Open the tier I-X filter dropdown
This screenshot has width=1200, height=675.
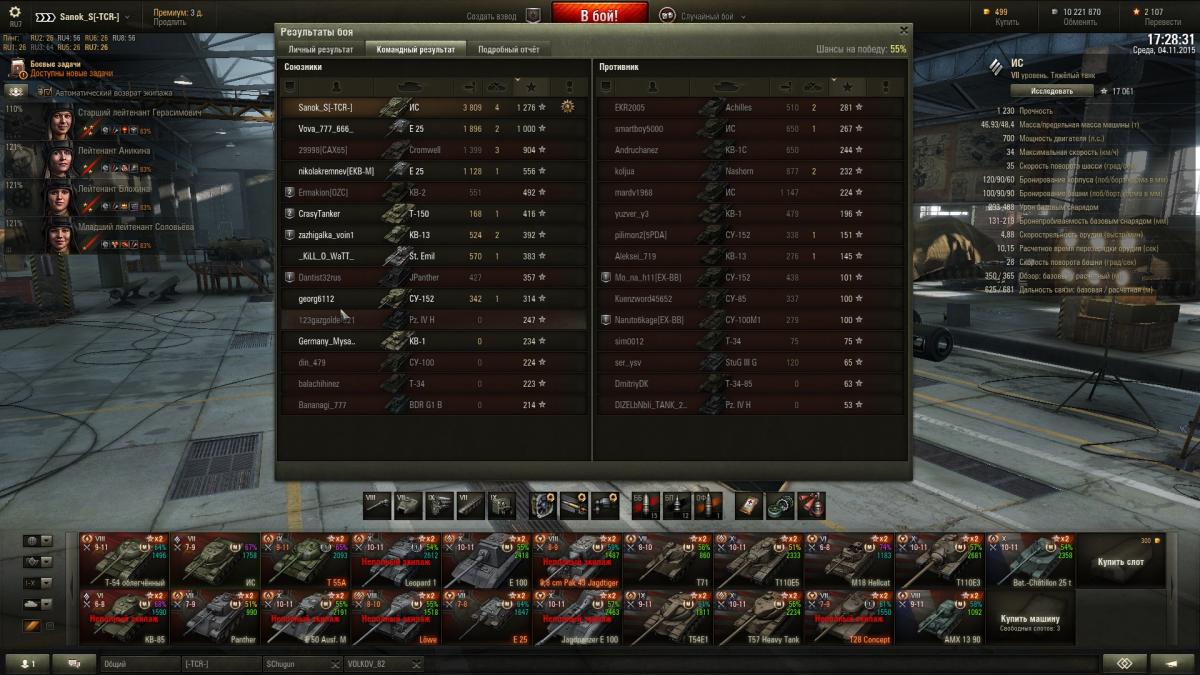pyautogui.click(x=37, y=583)
